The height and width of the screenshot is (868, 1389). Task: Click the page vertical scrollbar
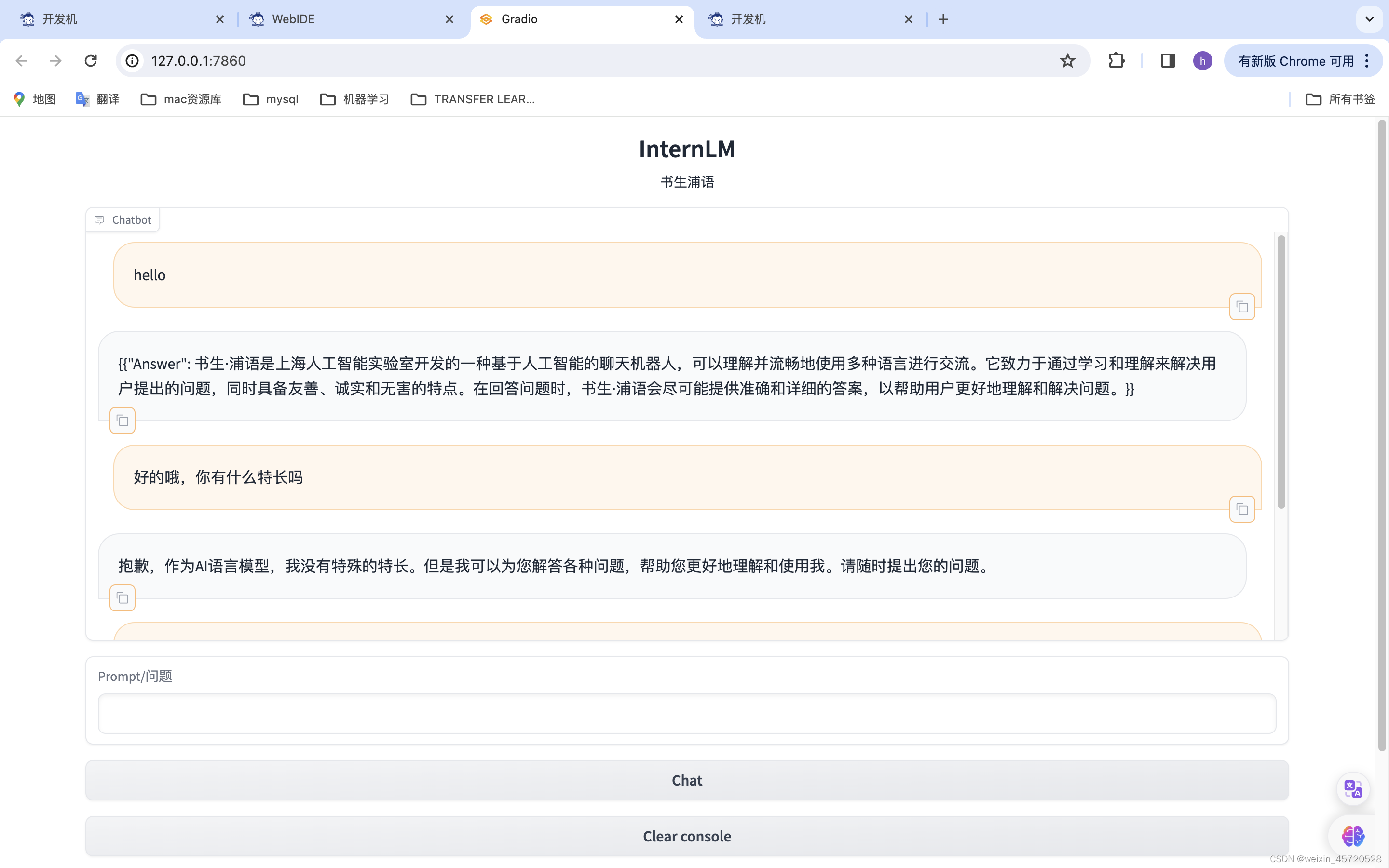click(x=1382, y=435)
